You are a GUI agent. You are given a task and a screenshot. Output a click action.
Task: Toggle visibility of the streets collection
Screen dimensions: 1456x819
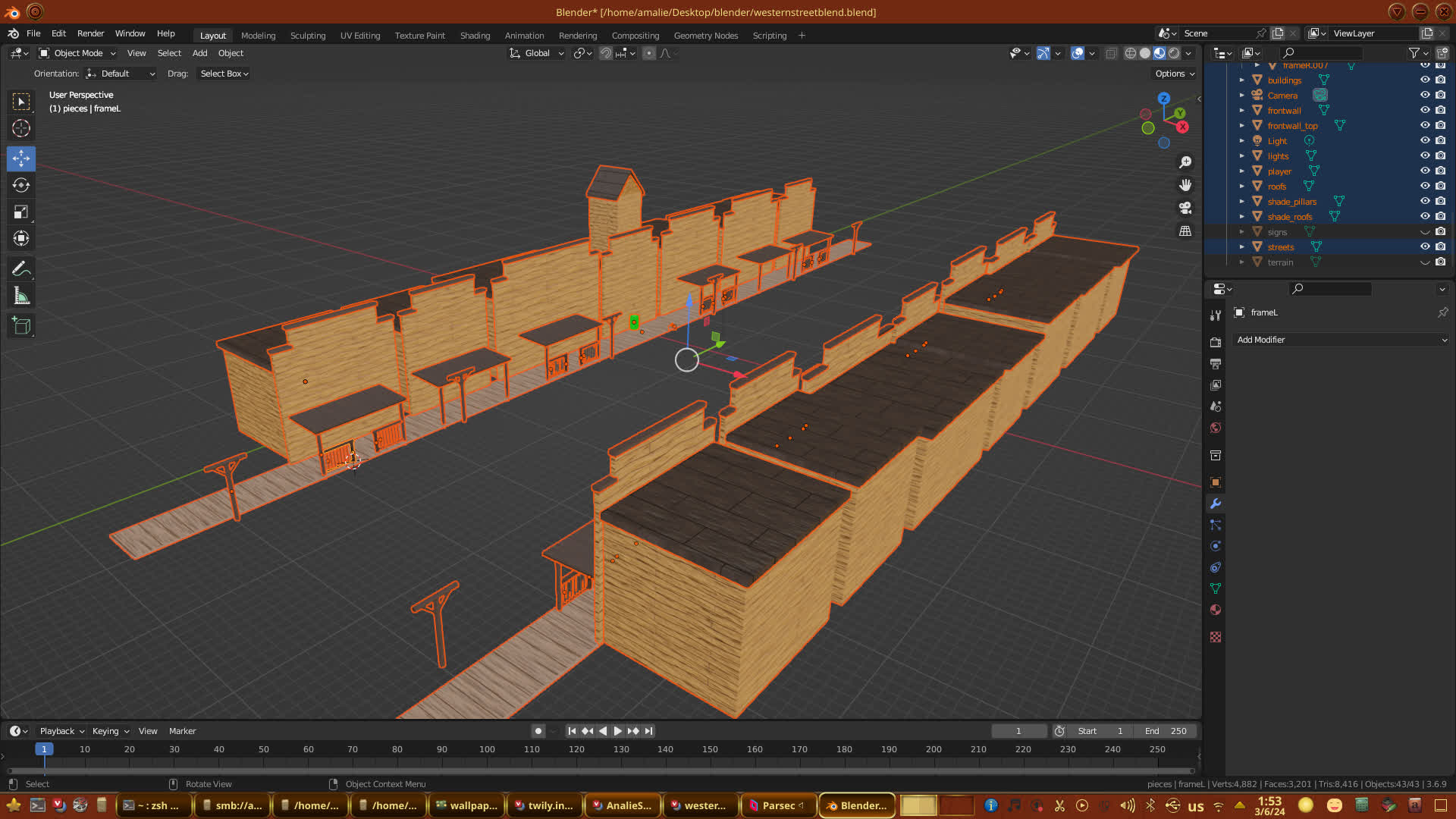point(1425,246)
